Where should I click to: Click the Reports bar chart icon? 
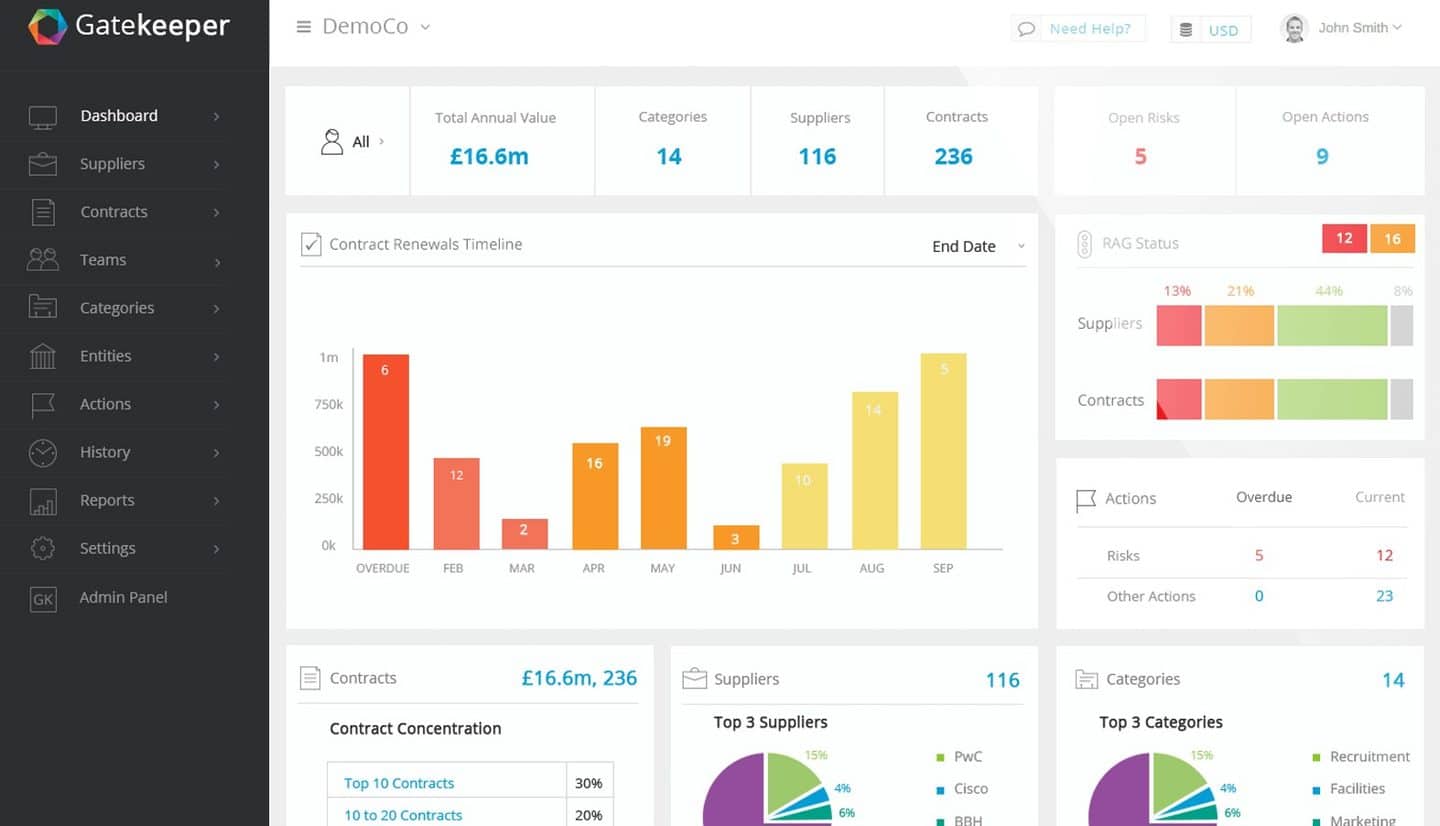[43, 501]
